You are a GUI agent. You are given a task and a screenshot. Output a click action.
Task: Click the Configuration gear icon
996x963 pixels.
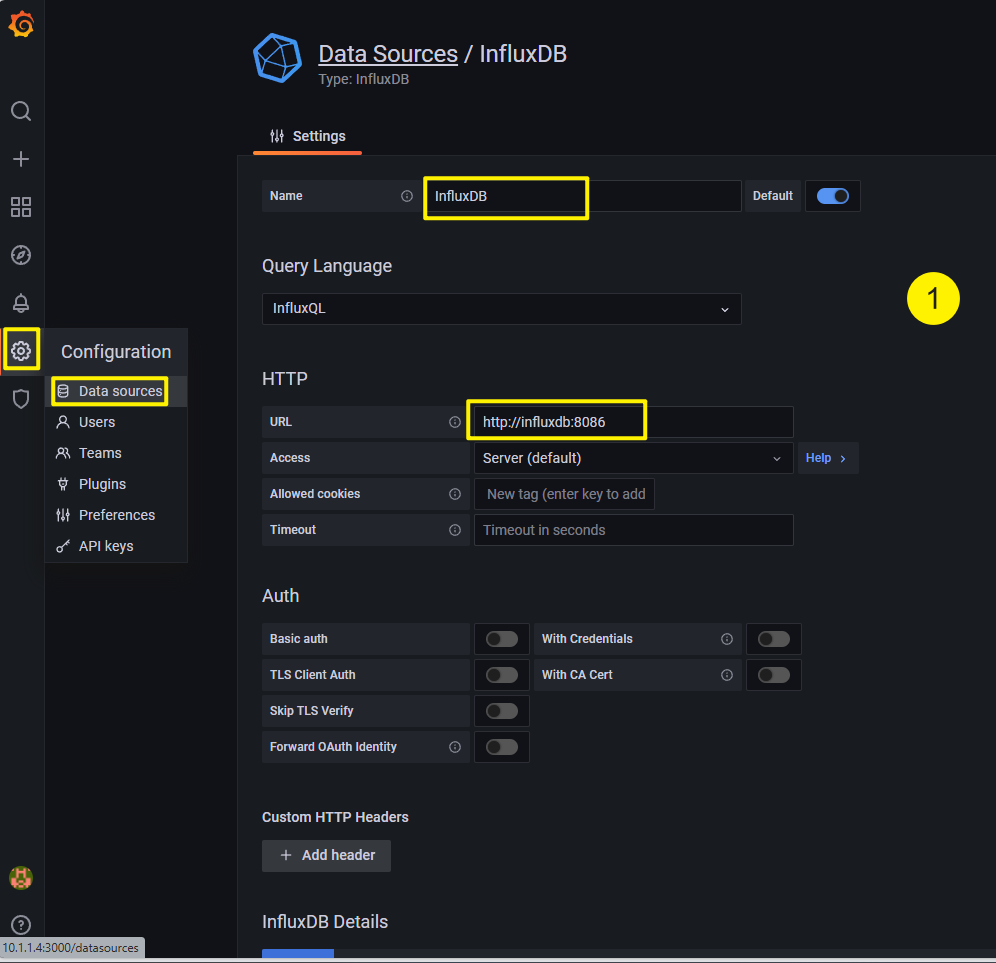click(x=21, y=350)
